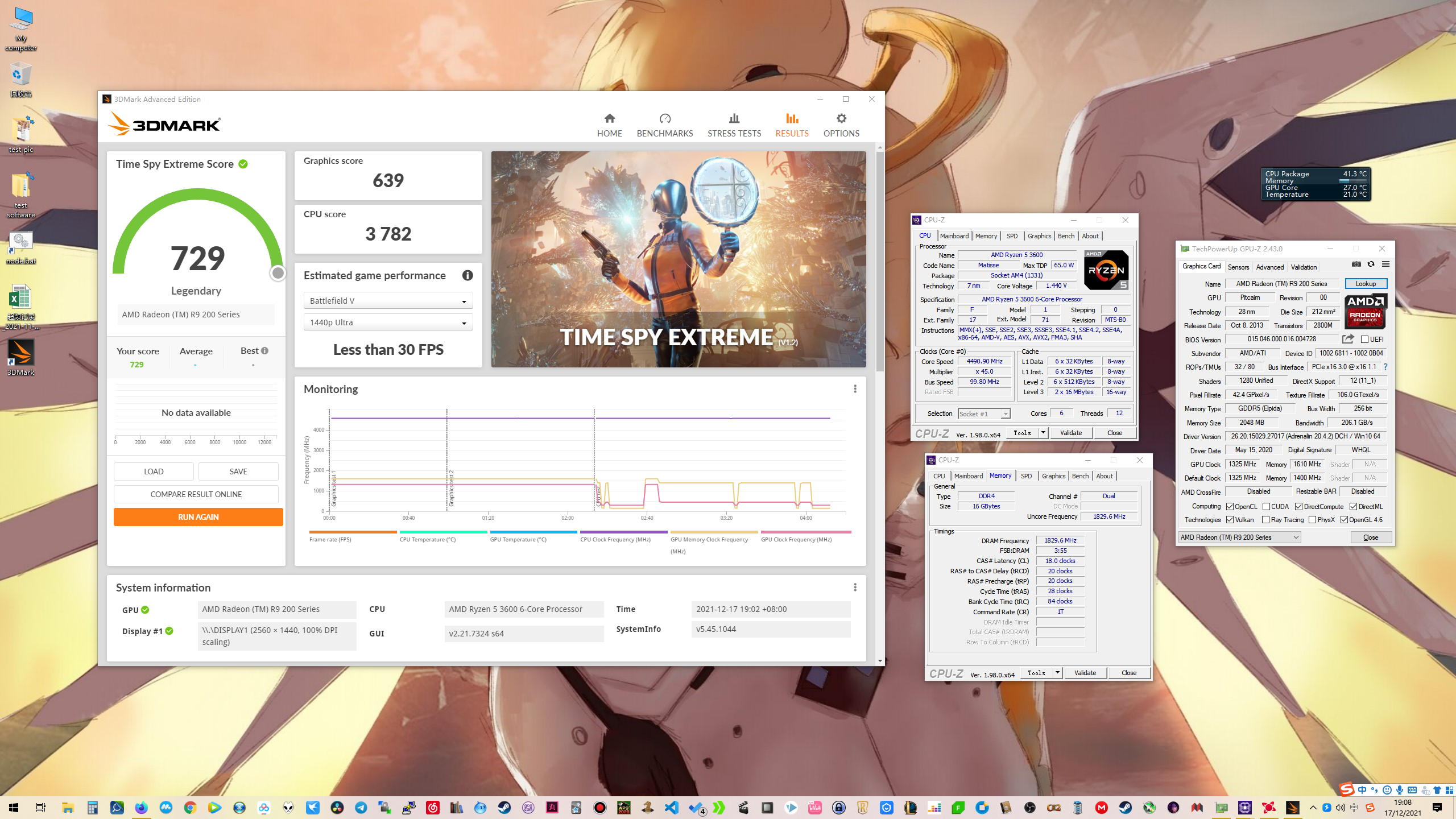Click the Time Spy Extreme preview image
Viewport: 1456px width, 819px height.
pyautogui.click(x=679, y=259)
